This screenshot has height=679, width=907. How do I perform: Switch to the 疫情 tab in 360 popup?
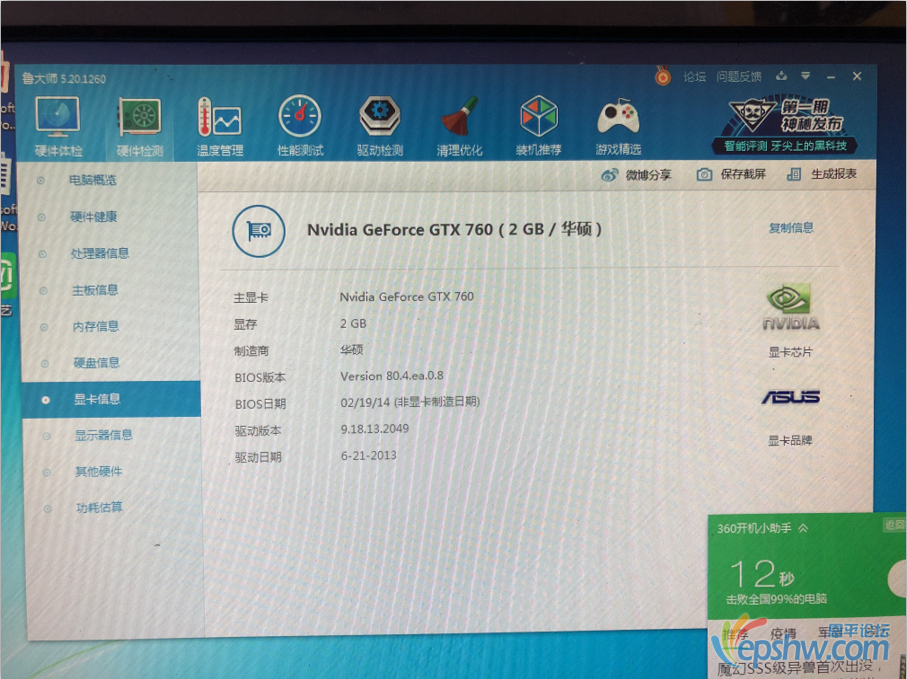pos(783,634)
